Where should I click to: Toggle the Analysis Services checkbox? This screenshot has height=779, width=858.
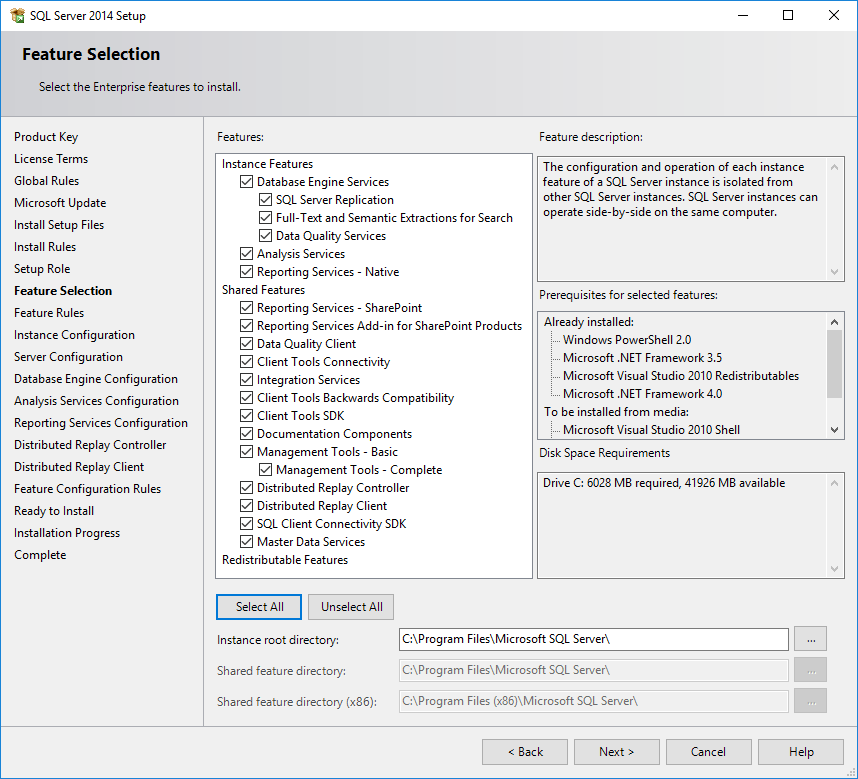coord(246,254)
